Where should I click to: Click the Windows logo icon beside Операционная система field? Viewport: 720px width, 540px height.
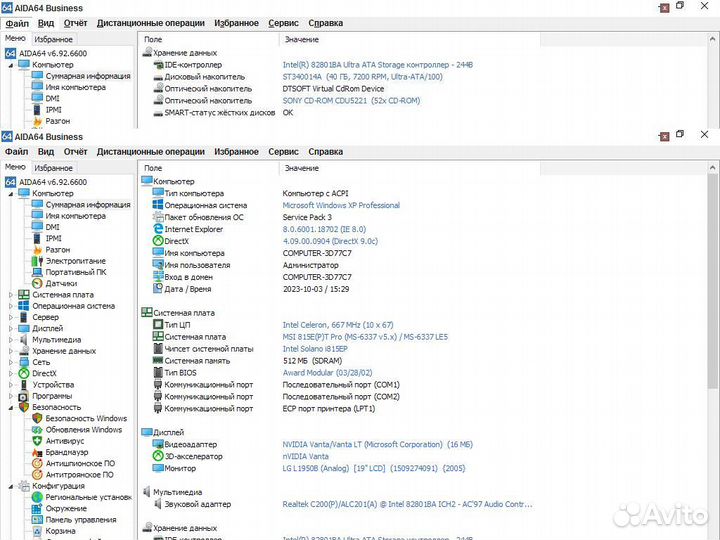pyautogui.click(x=158, y=205)
